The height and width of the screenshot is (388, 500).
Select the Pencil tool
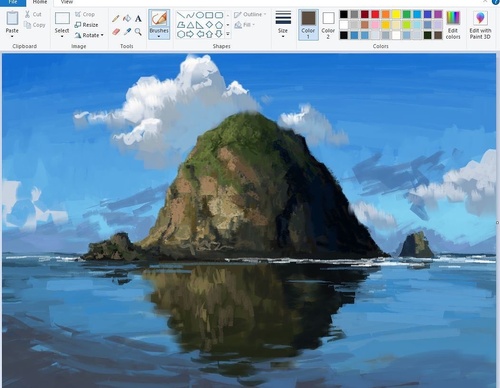click(116, 18)
